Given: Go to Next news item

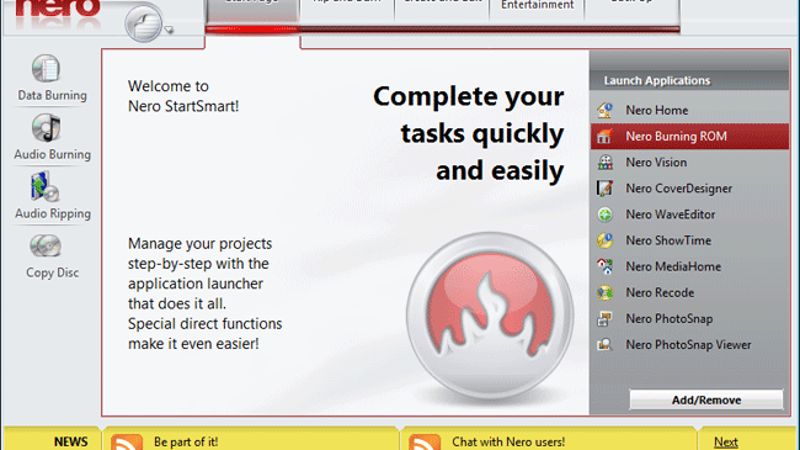Looking at the screenshot, I should (x=726, y=442).
